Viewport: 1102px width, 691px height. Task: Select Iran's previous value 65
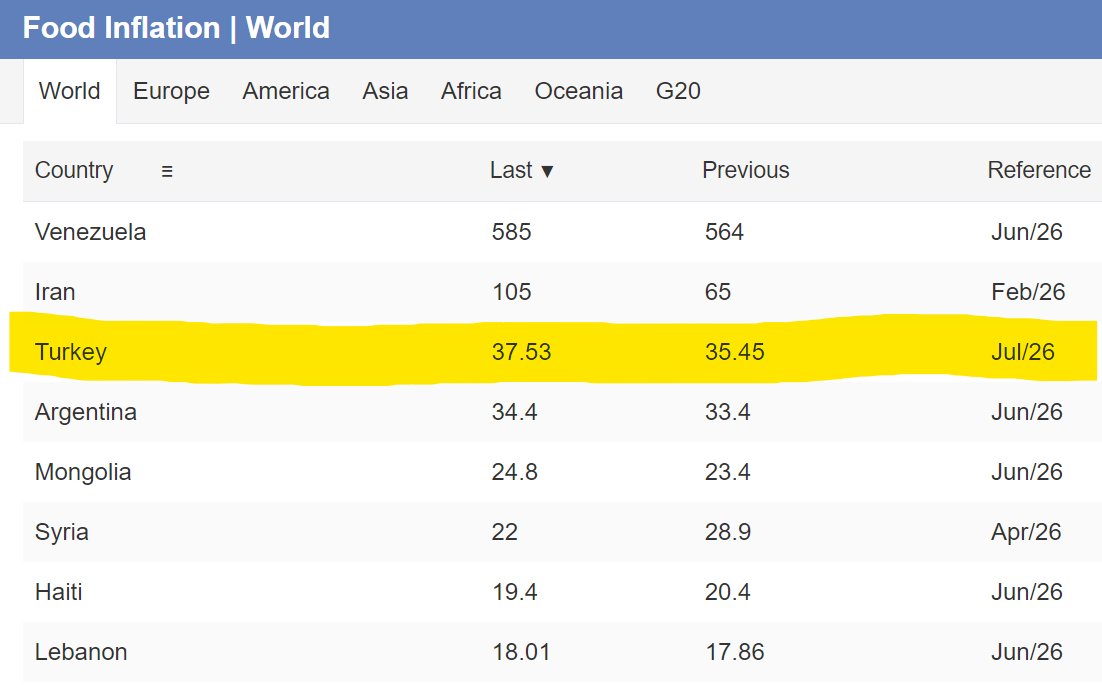pos(718,292)
